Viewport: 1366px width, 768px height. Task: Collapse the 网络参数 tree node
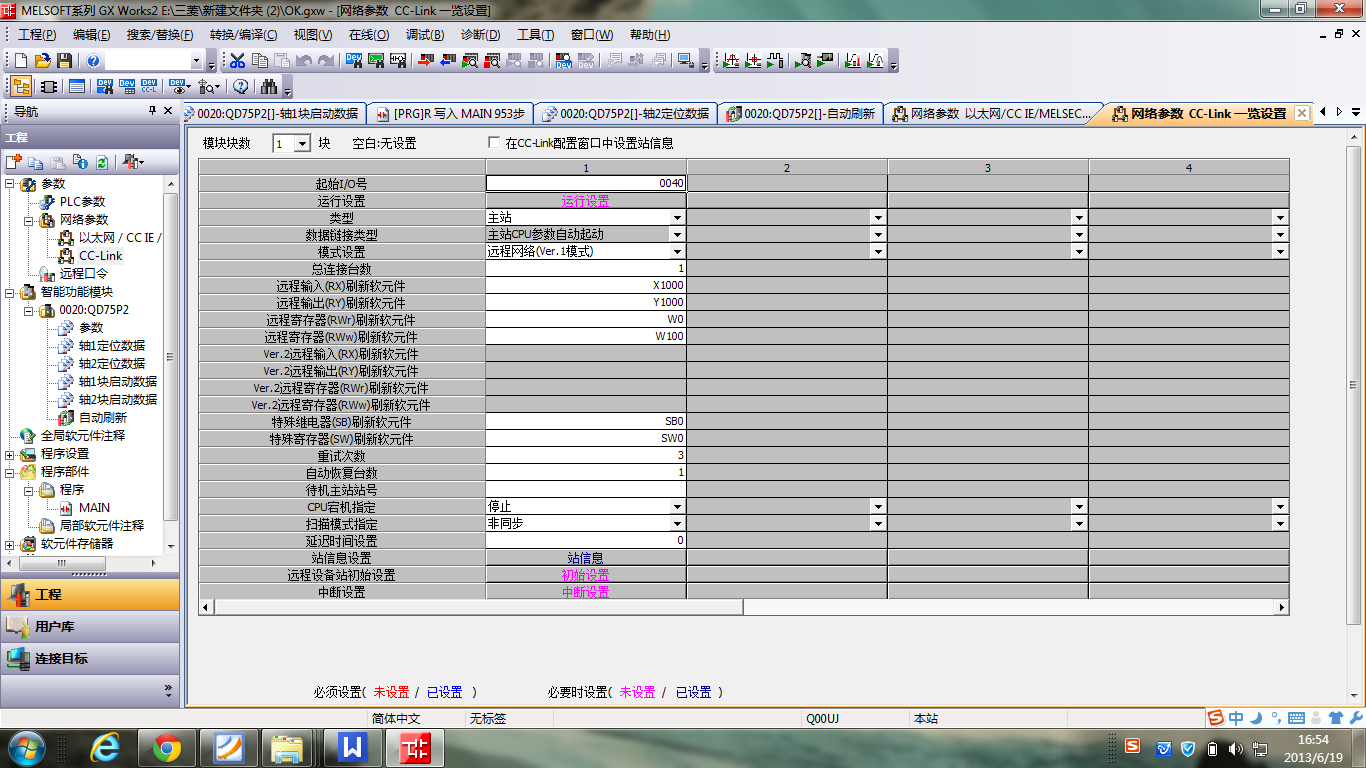pyautogui.click(x=29, y=220)
